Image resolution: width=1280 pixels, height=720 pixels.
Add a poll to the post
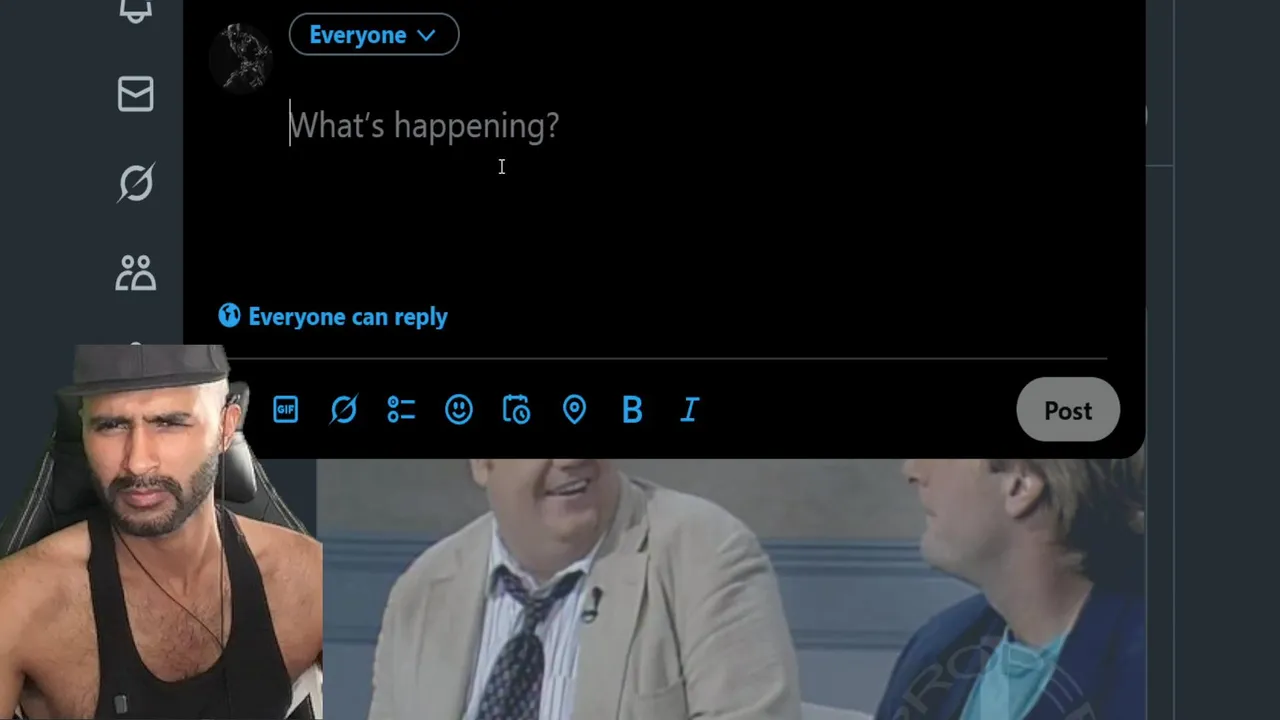pos(401,409)
